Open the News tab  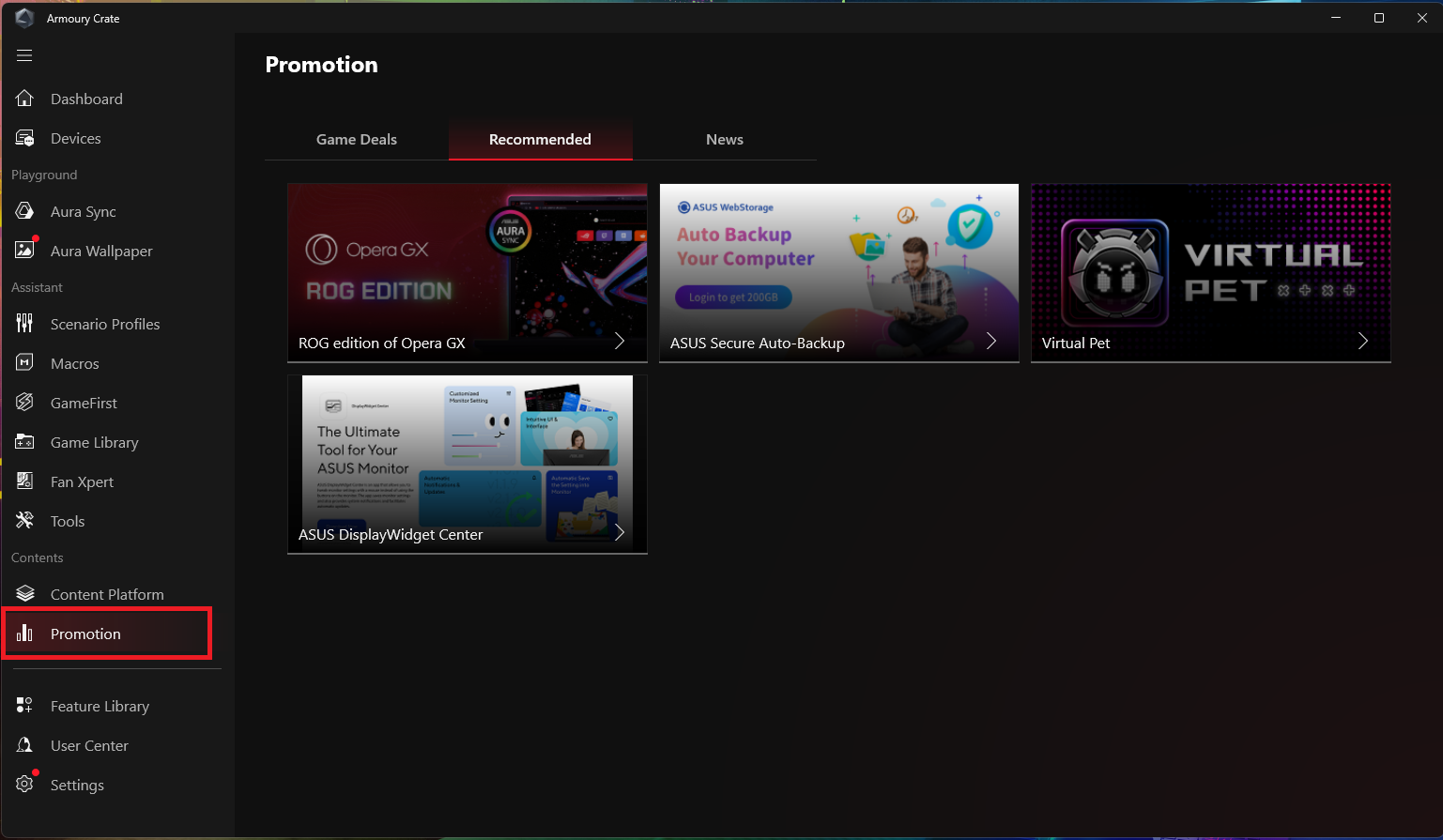pyautogui.click(x=725, y=139)
